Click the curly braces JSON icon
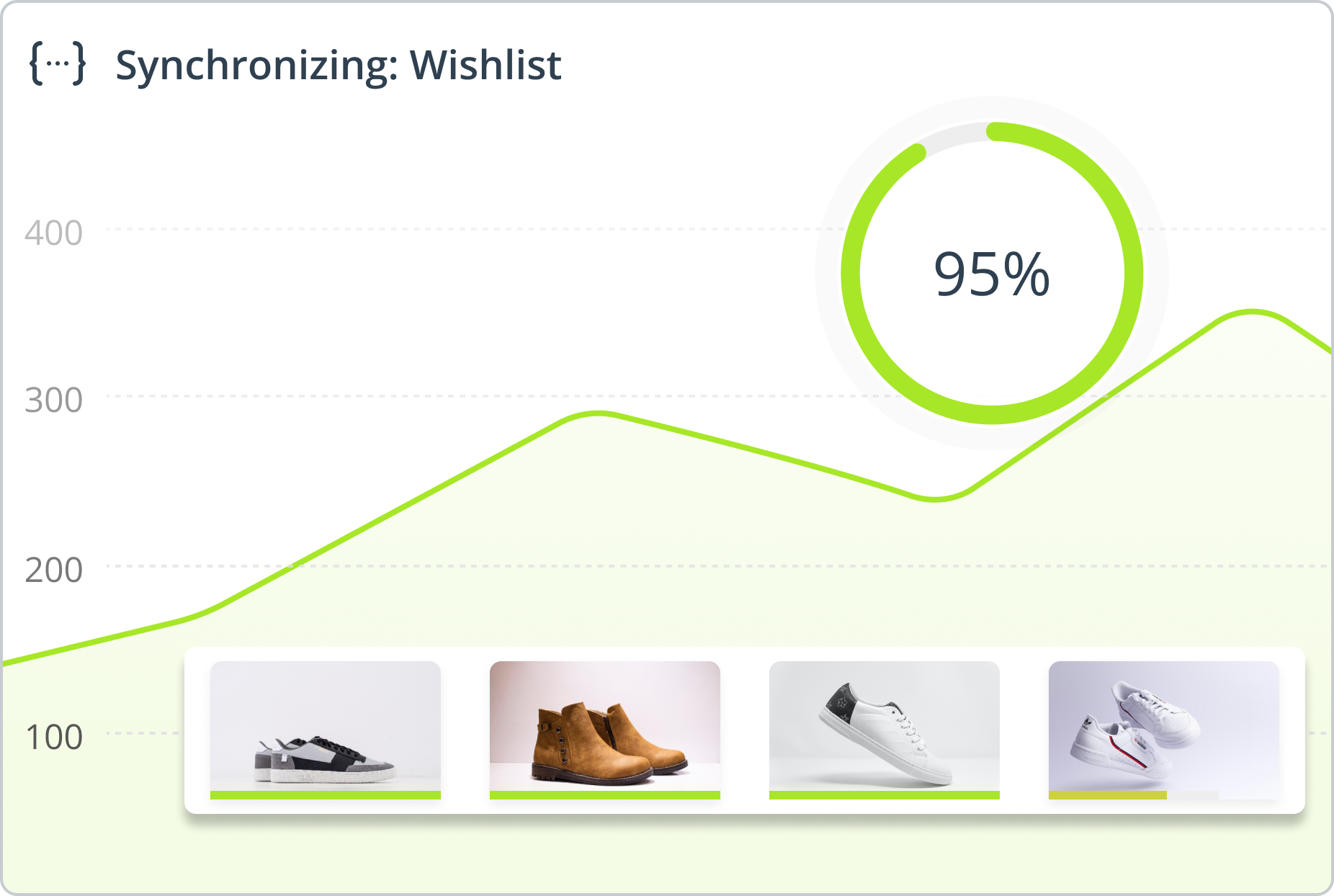The image size is (1334, 896). coord(58,64)
